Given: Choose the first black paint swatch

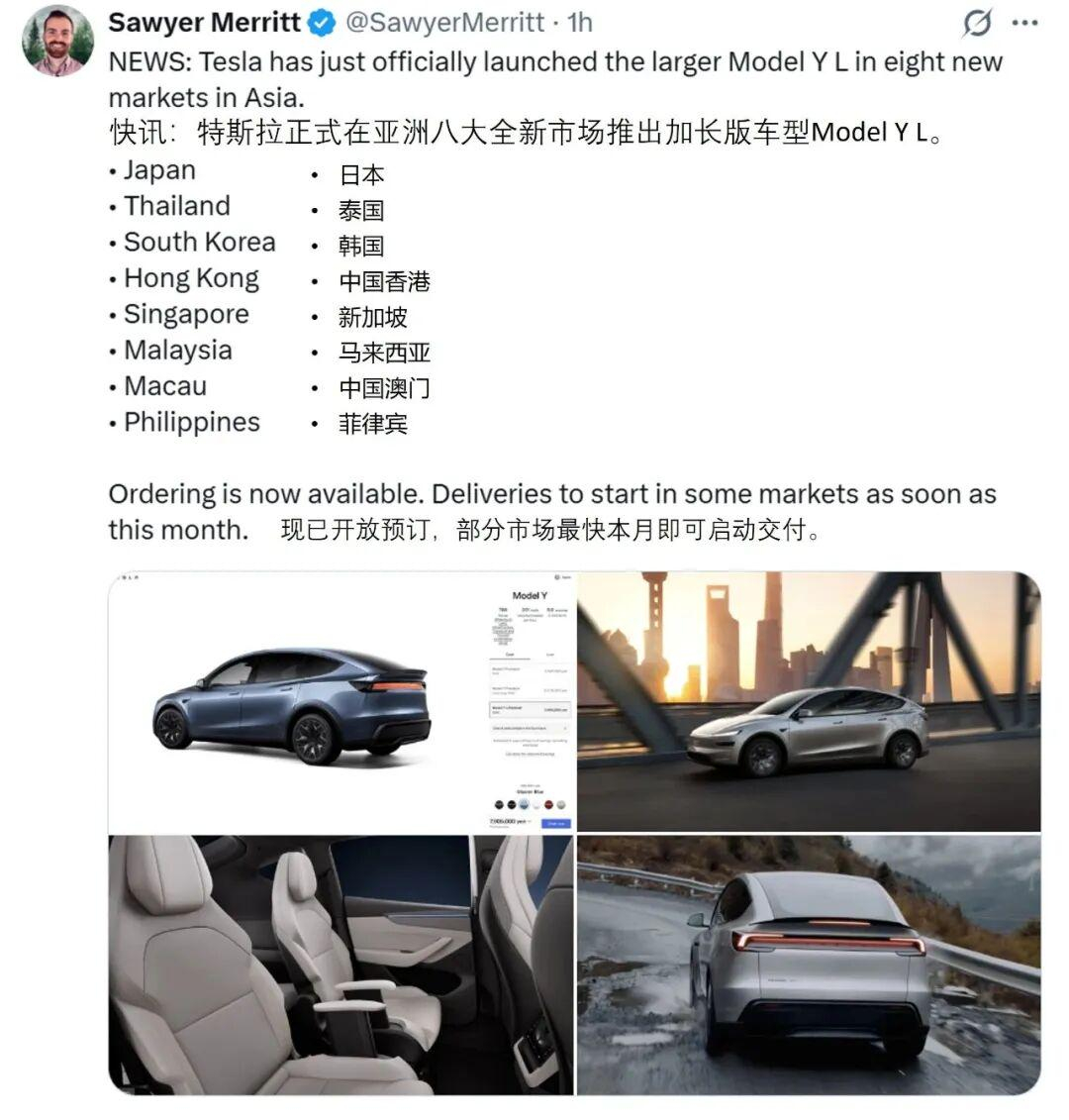Looking at the screenshot, I should pos(499,804).
